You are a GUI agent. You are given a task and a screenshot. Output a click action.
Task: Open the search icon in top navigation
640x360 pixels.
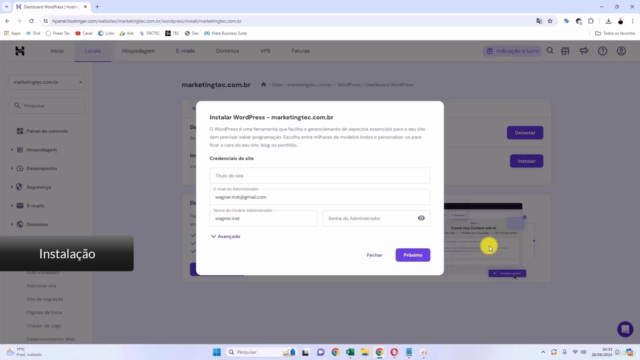point(550,51)
